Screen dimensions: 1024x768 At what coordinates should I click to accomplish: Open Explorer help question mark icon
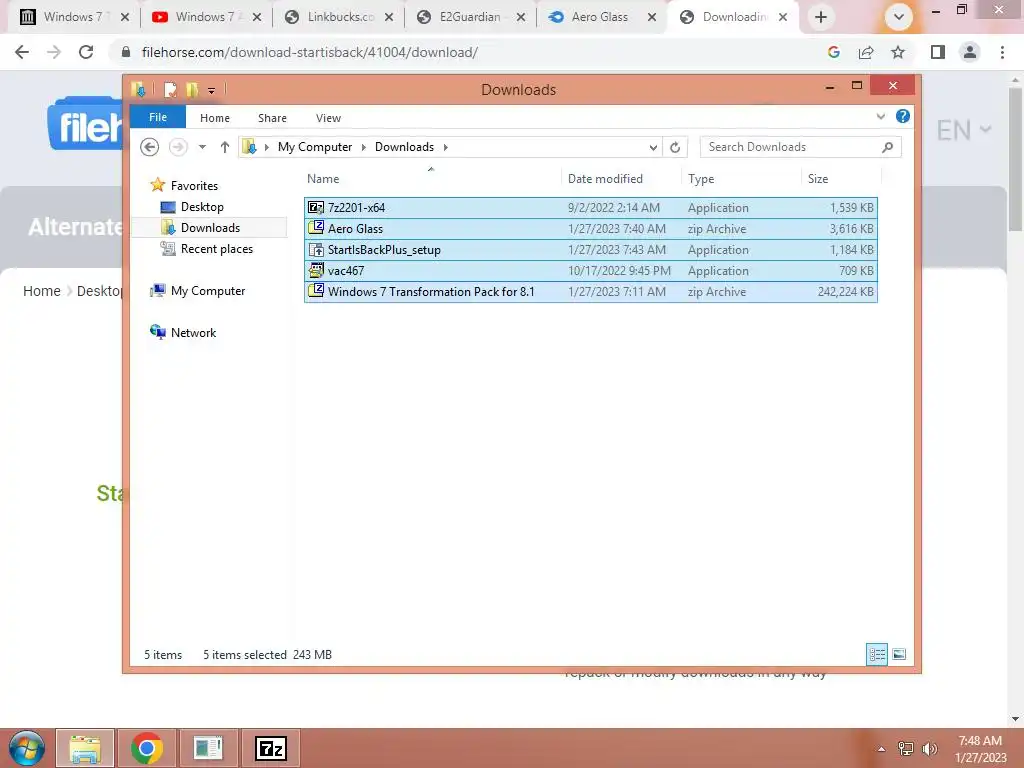tap(903, 116)
